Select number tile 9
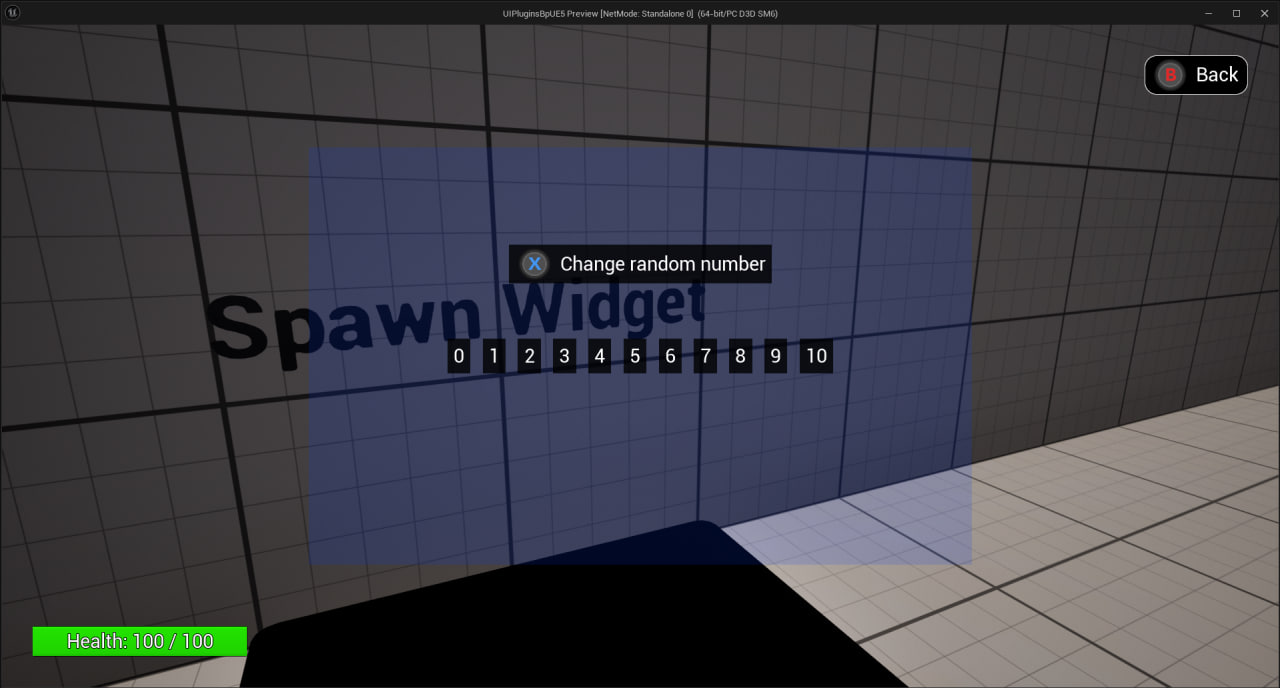This screenshot has height=688, width=1280. click(775, 356)
